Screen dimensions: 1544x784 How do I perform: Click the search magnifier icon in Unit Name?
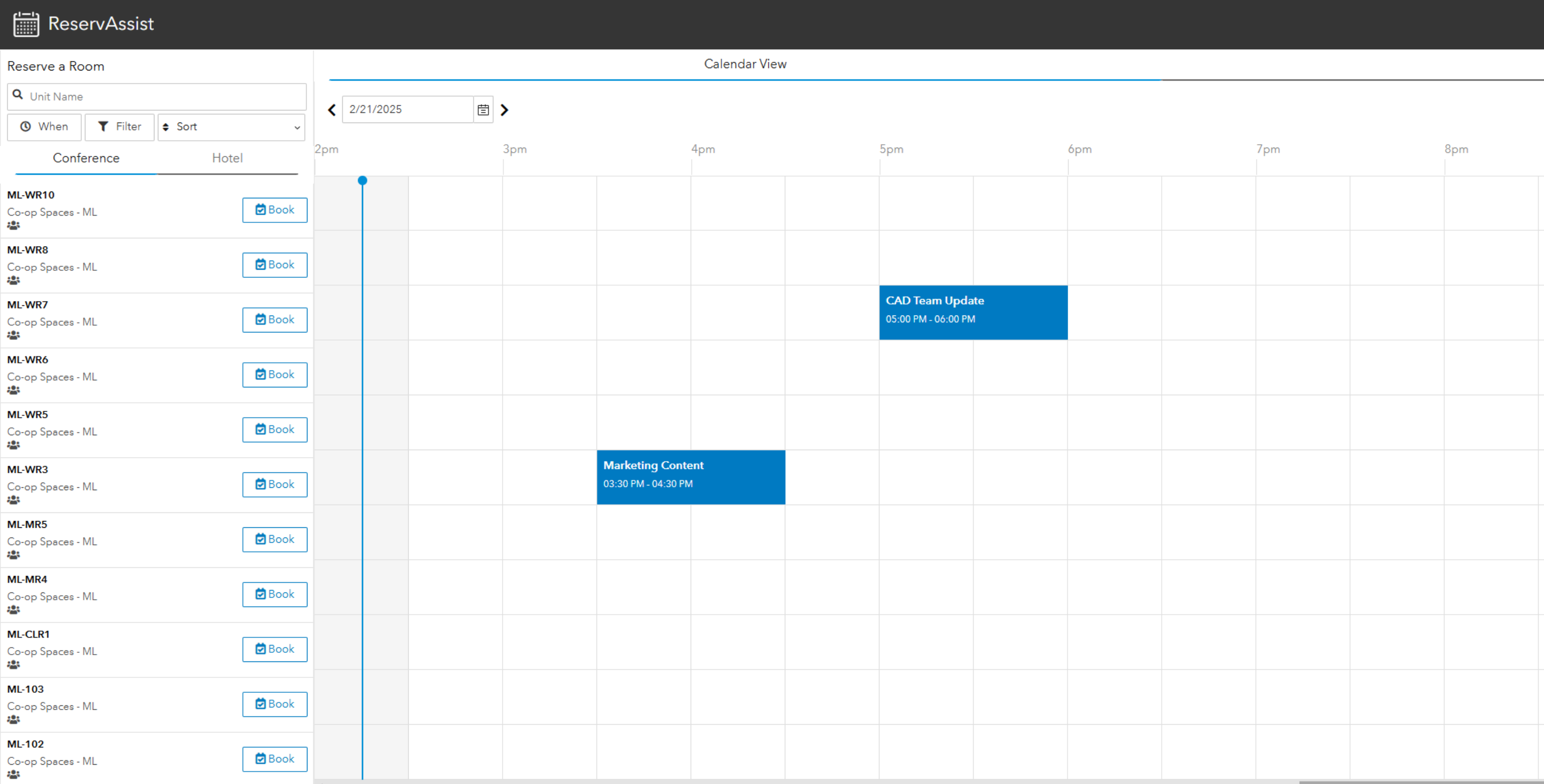point(18,95)
